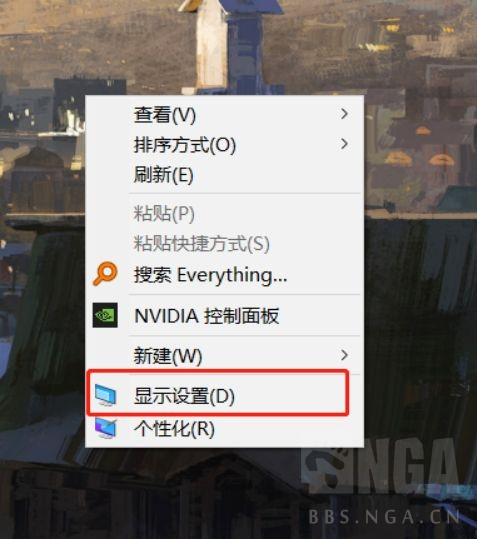Select the 排序方式(O) menu entry
The width and height of the screenshot is (477, 539).
[x=224, y=144]
